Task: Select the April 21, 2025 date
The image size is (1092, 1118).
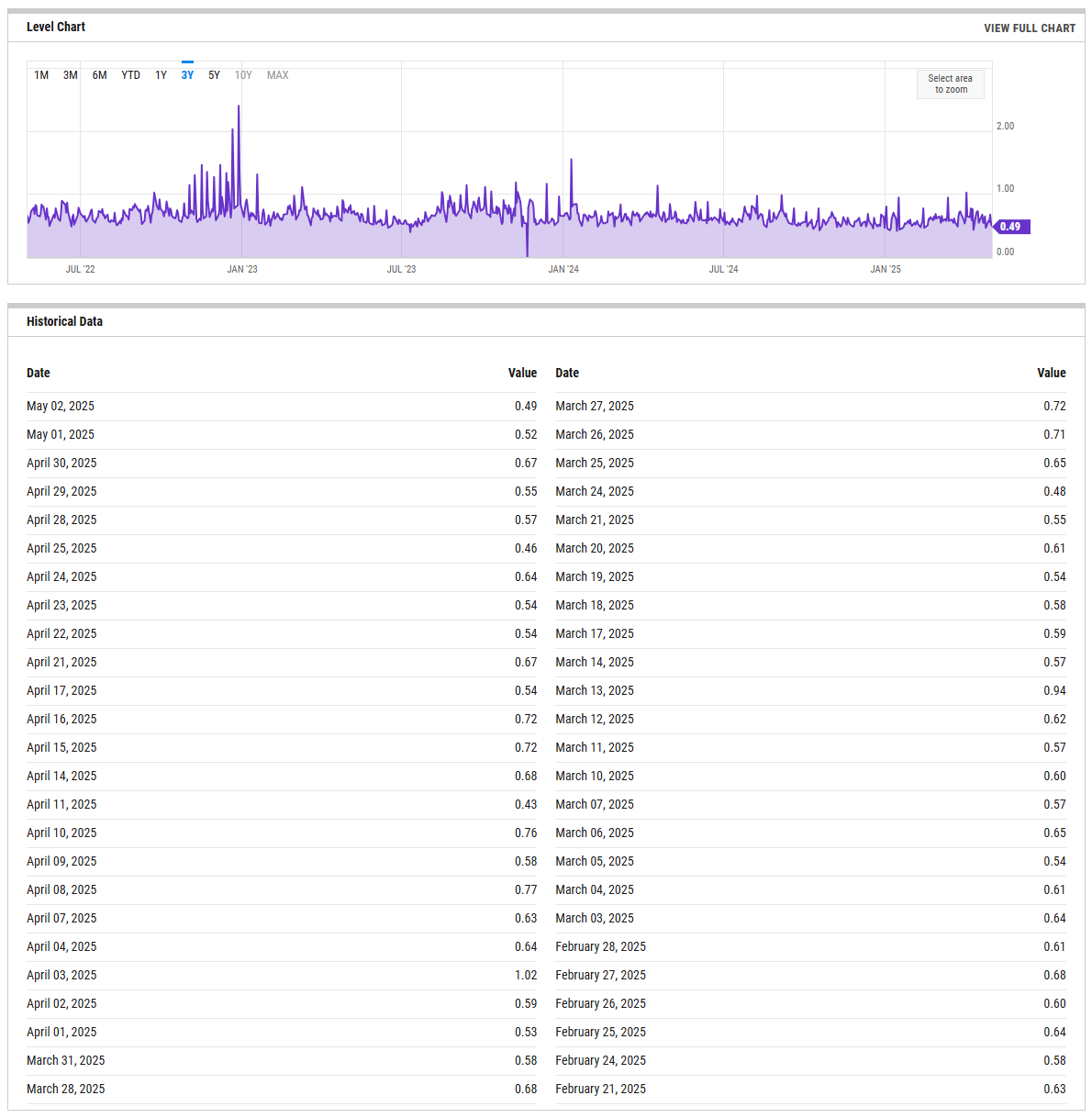Action: pyautogui.click(x=61, y=662)
